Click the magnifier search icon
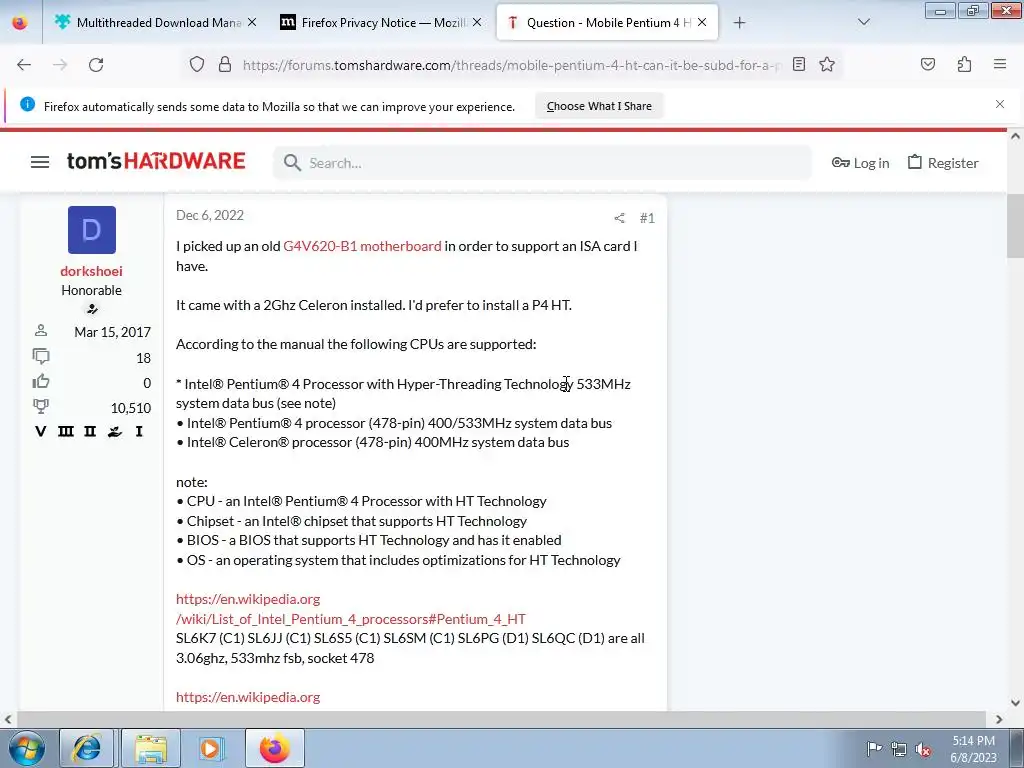Screen dimensions: 1024x768 (x=292, y=163)
